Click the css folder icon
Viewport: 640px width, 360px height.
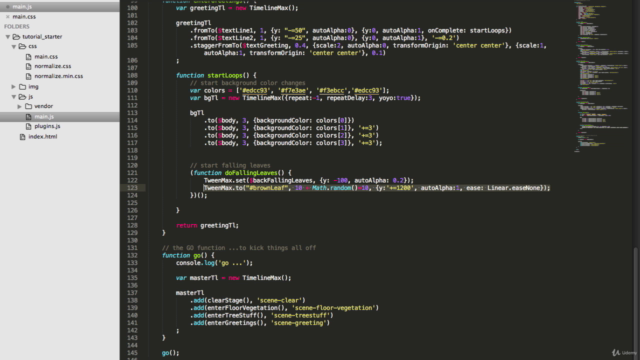pyautogui.click(x=22, y=47)
